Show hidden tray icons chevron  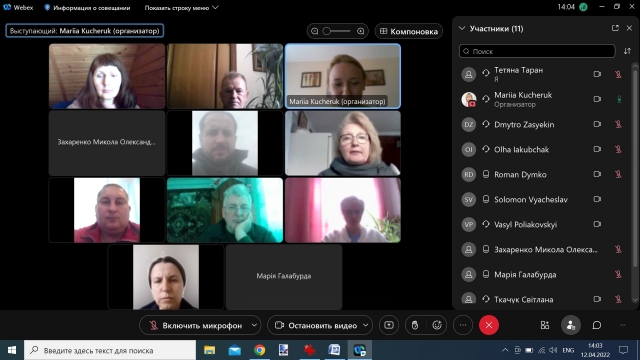coord(505,350)
